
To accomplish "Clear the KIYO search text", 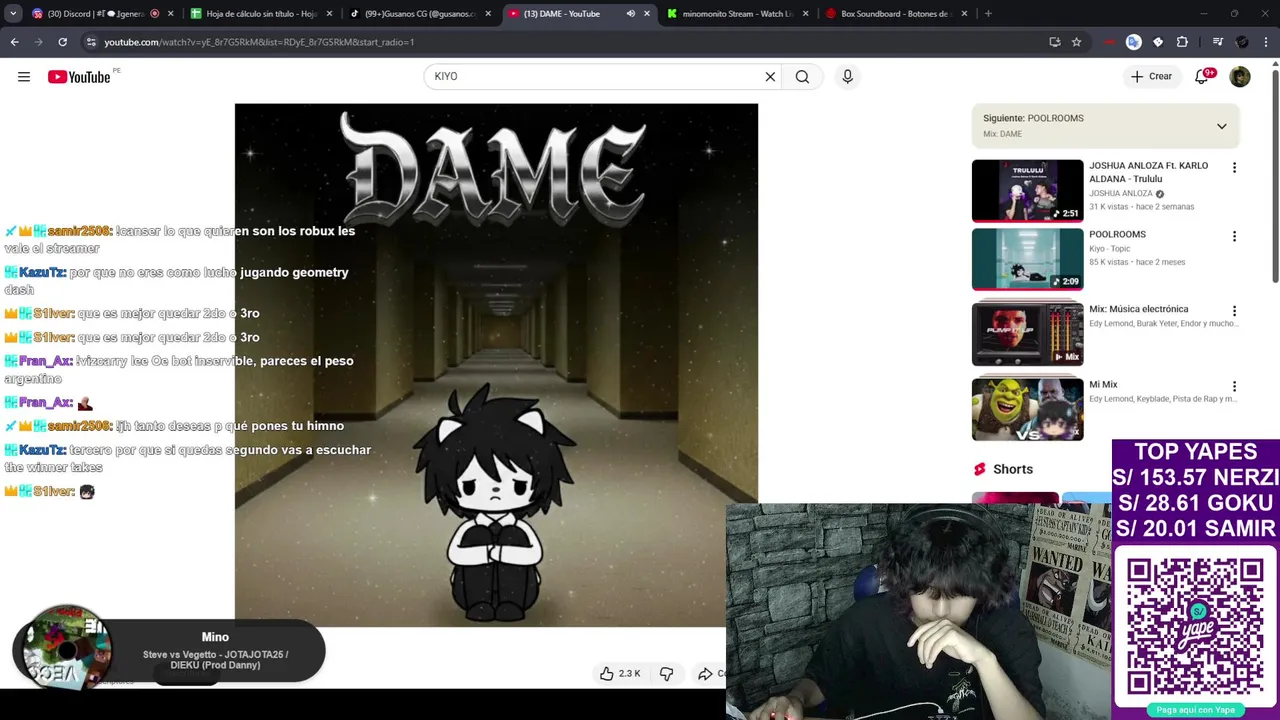I will (770, 77).
